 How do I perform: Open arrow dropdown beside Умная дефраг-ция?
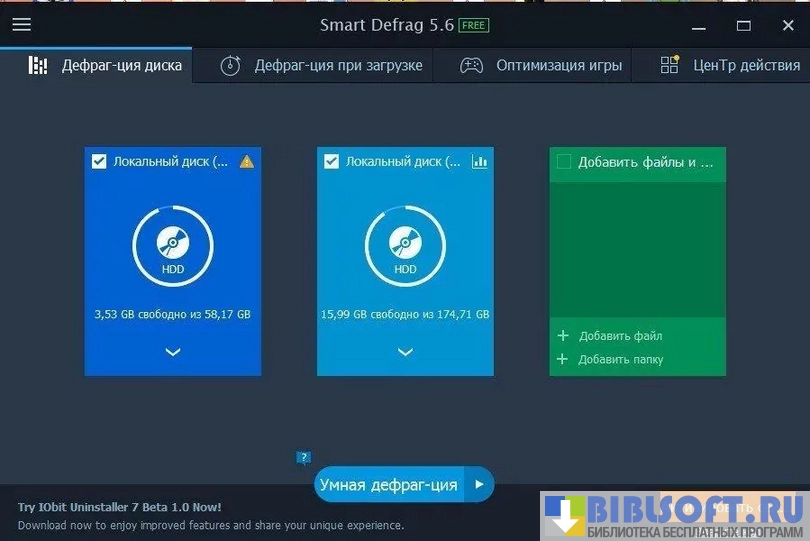coord(479,485)
